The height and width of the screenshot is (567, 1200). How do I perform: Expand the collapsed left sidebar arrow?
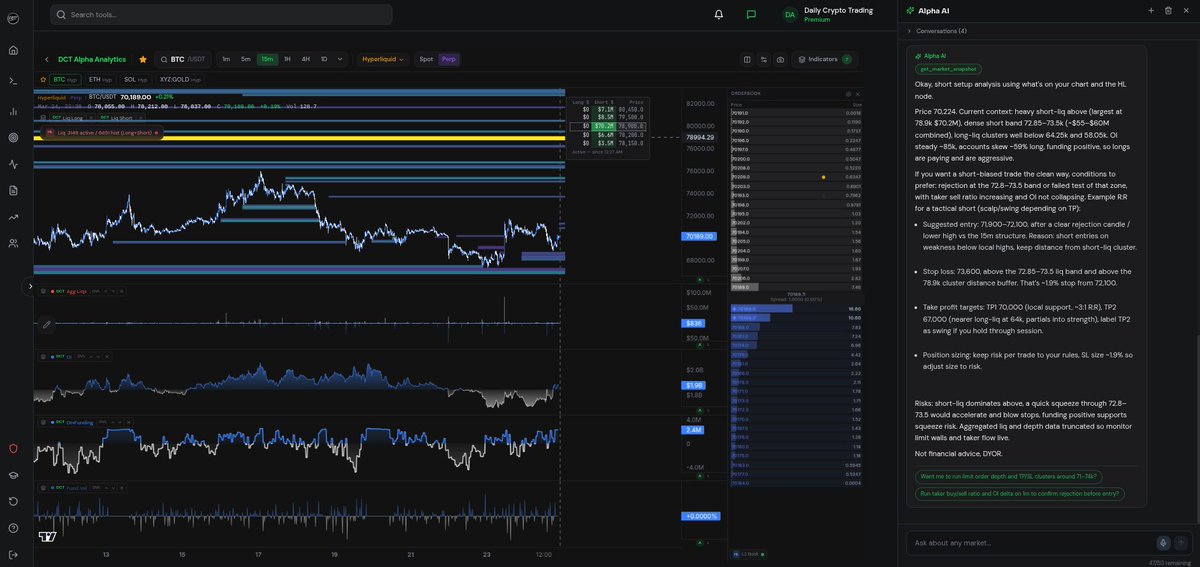29,287
